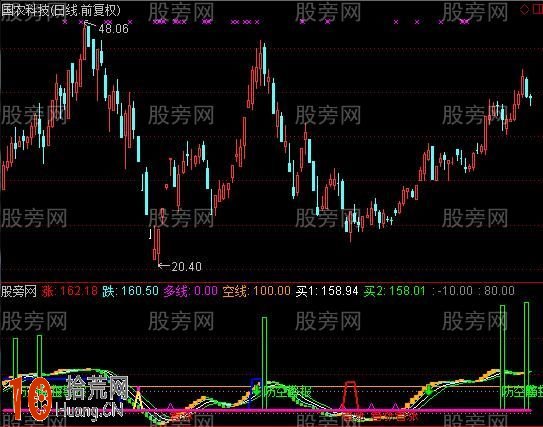Viewport: 543px width, 427px height.
Task: Click the 80.00 indicator value
Action: pos(499,291)
